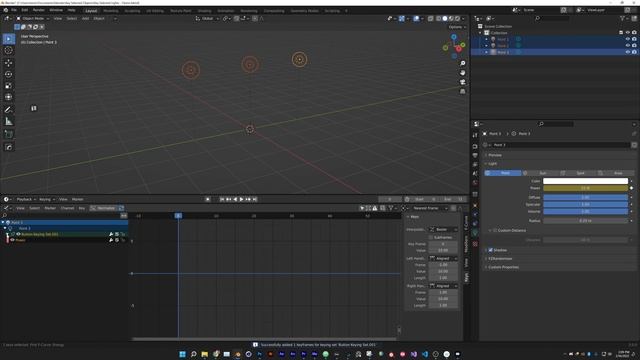Jump to the last frame button
640x360 pixels.
point(255,199)
